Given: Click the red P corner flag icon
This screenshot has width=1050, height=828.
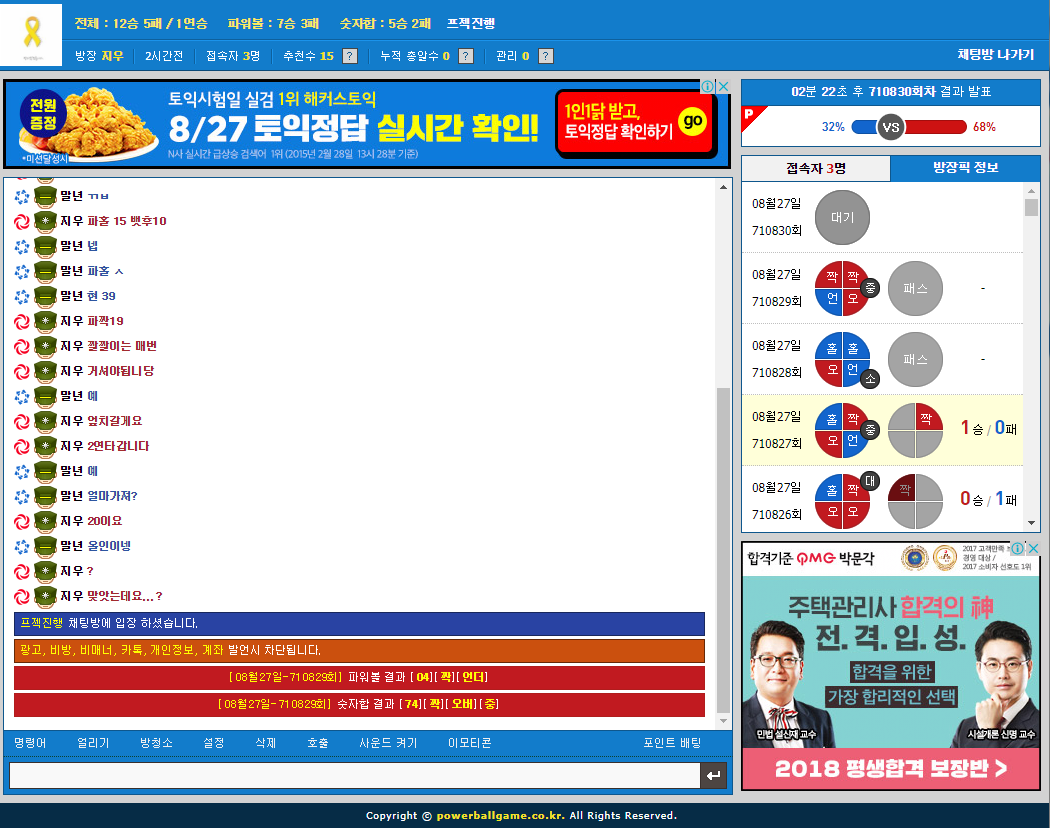Looking at the screenshot, I should tap(751, 115).
